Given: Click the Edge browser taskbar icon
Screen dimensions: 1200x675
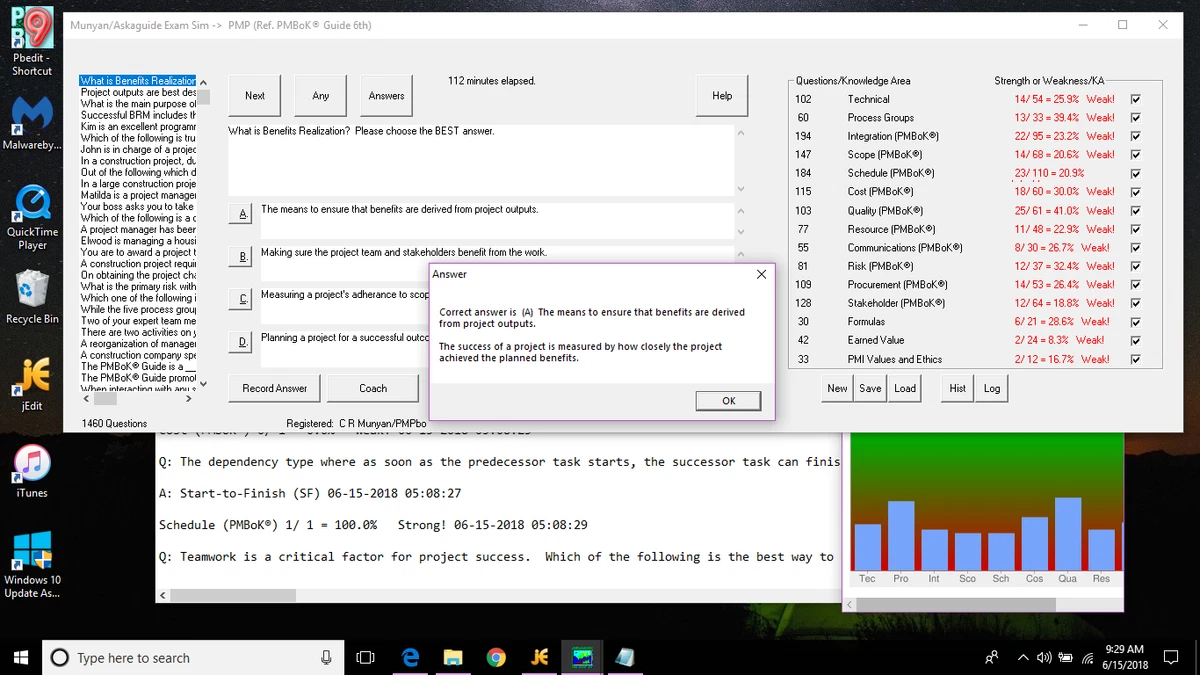Looking at the screenshot, I should tap(409, 657).
